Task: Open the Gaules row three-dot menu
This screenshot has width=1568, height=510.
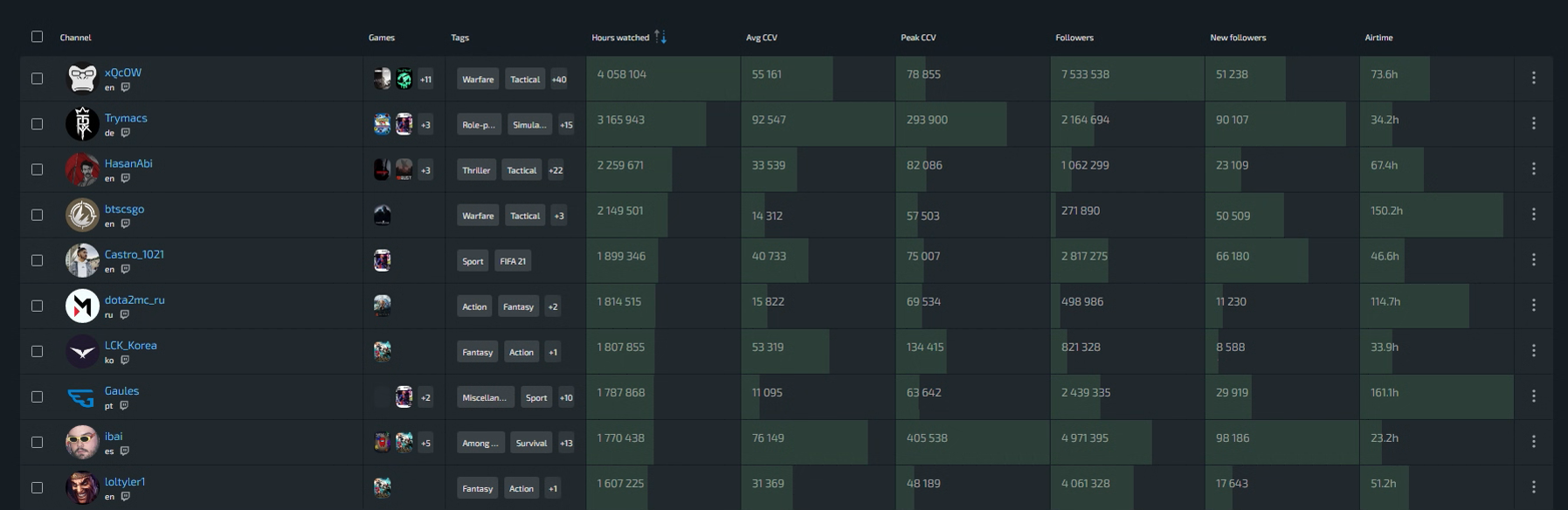Action: point(1533,396)
